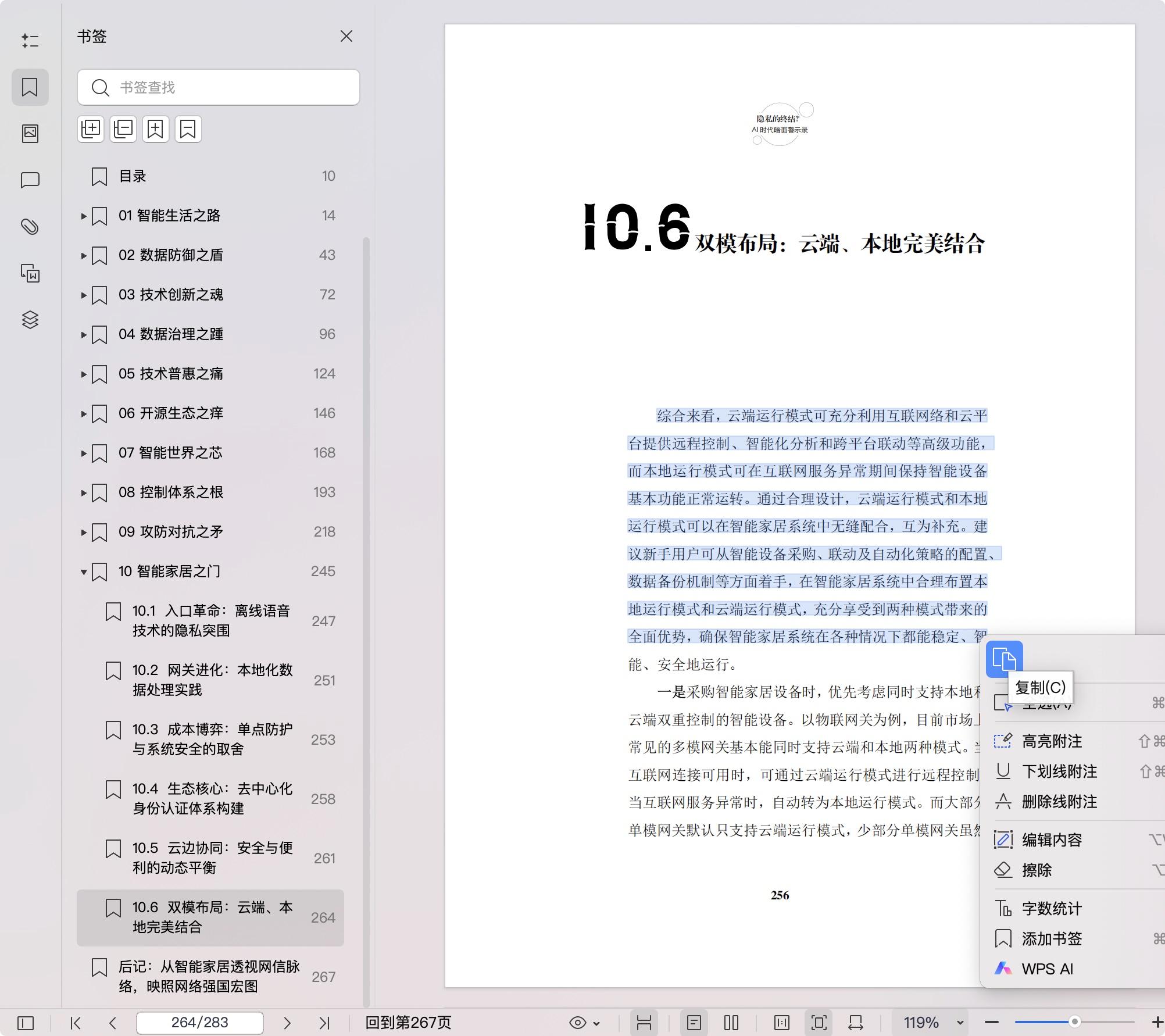Click the zoom slider control

[x=1075, y=1022]
